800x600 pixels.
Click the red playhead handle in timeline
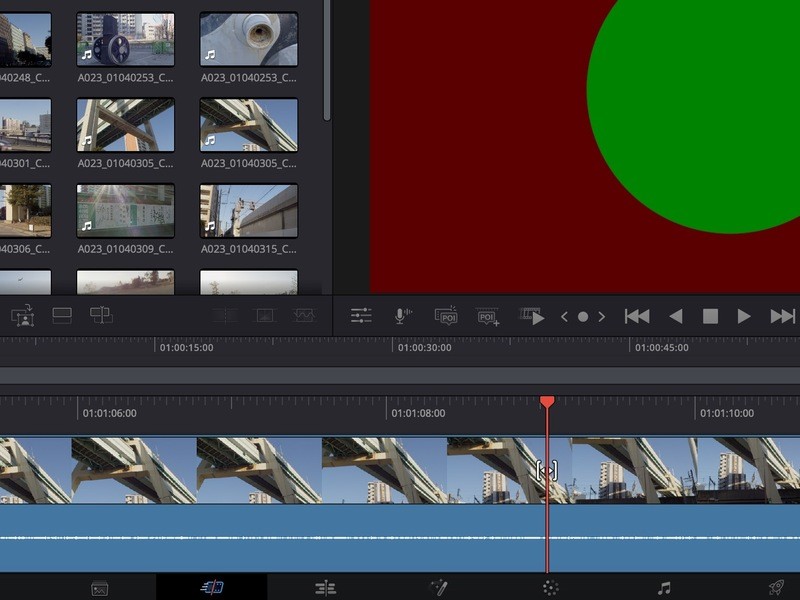point(547,402)
